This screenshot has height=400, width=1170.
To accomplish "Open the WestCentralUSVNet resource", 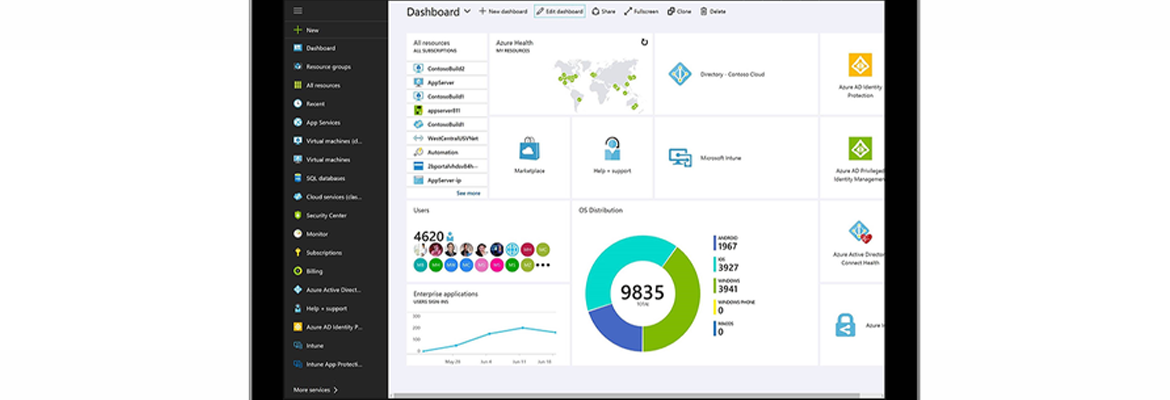I will coord(447,138).
